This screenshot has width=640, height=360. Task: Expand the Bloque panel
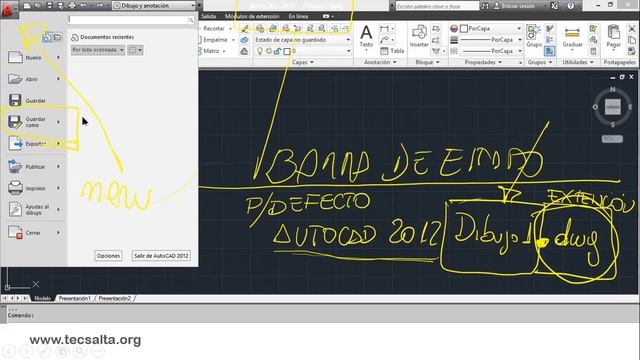click(x=427, y=62)
